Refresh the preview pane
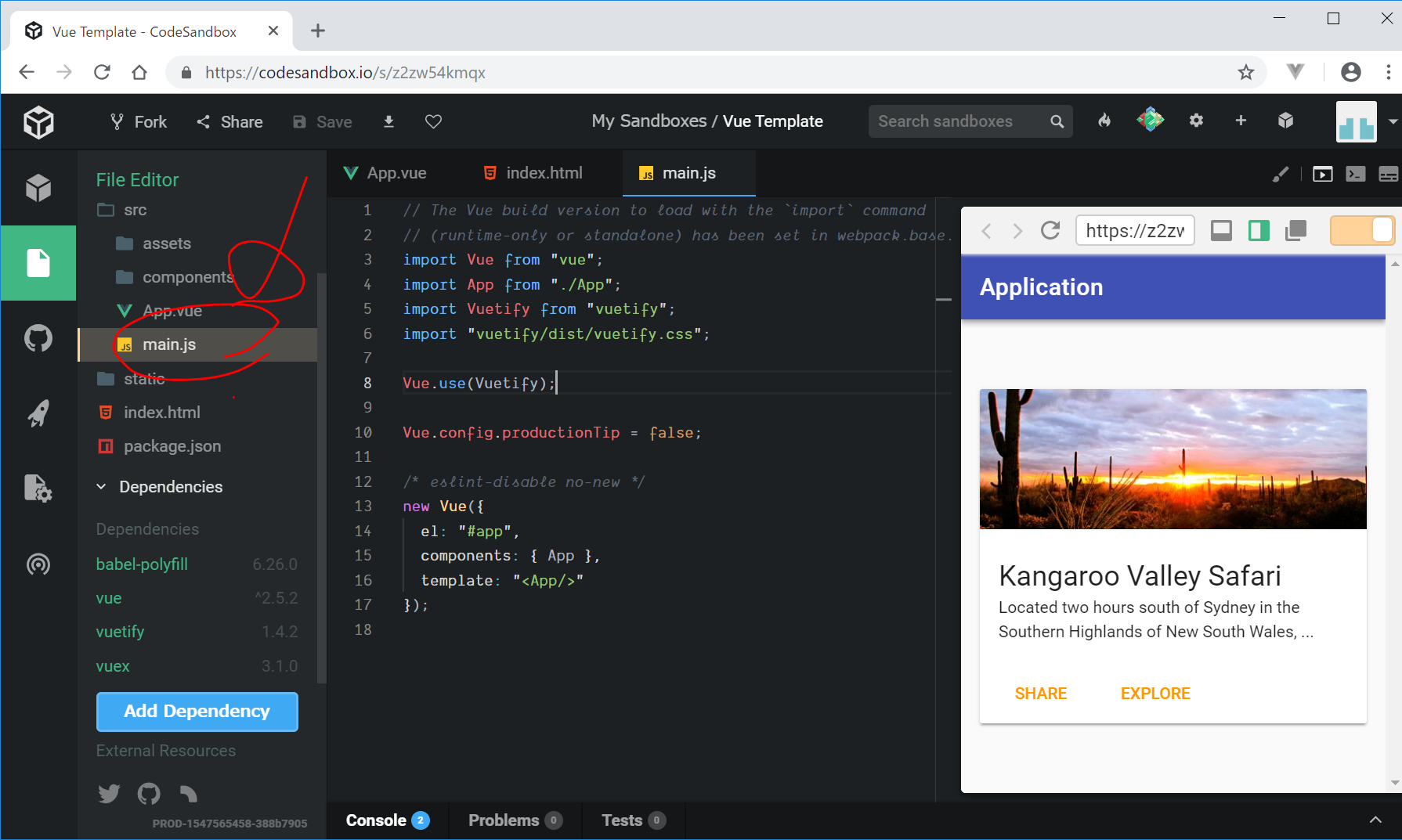Image resolution: width=1402 pixels, height=840 pixels. tap(1050, 231)
